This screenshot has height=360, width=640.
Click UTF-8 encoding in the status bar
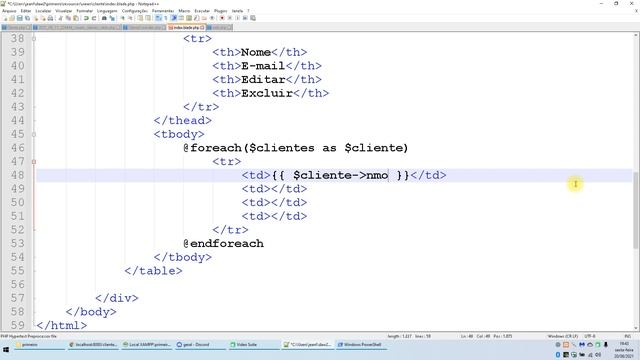590,336
